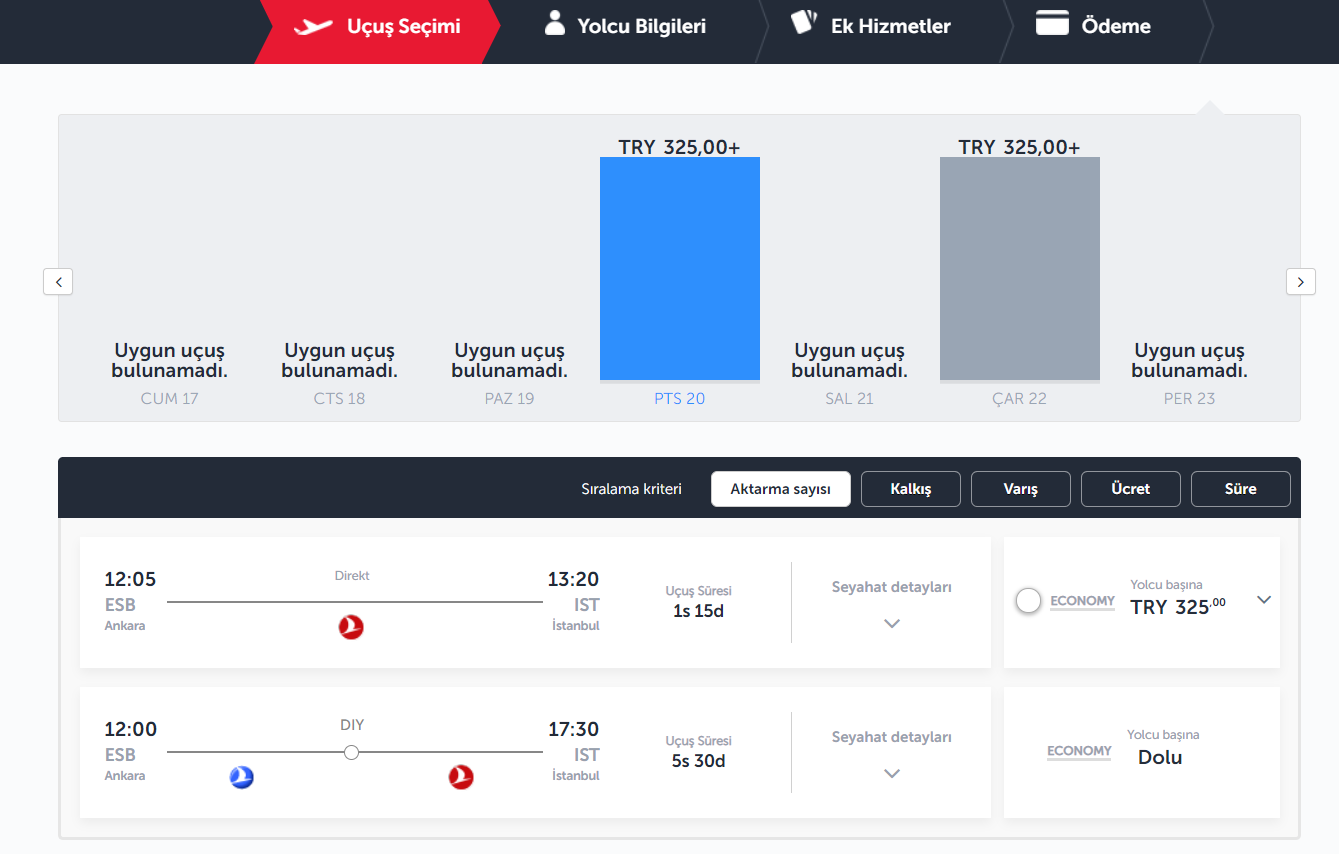
Task: Click the ticket icon beside Ek Hizmetler
Action: click(804, 23)
